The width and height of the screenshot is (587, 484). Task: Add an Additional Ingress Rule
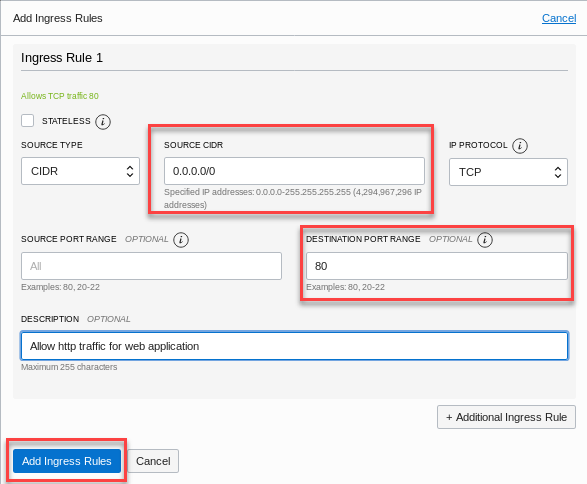[x=506, y=417]
